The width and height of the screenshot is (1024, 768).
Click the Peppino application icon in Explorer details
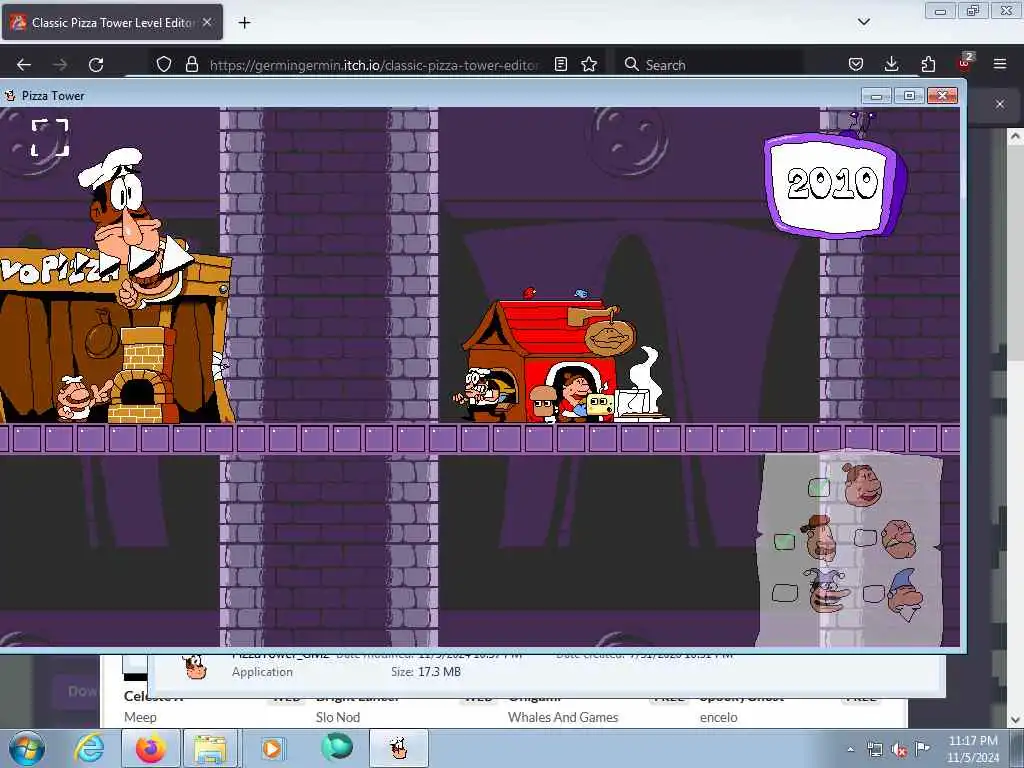click(x=195, y=666)
